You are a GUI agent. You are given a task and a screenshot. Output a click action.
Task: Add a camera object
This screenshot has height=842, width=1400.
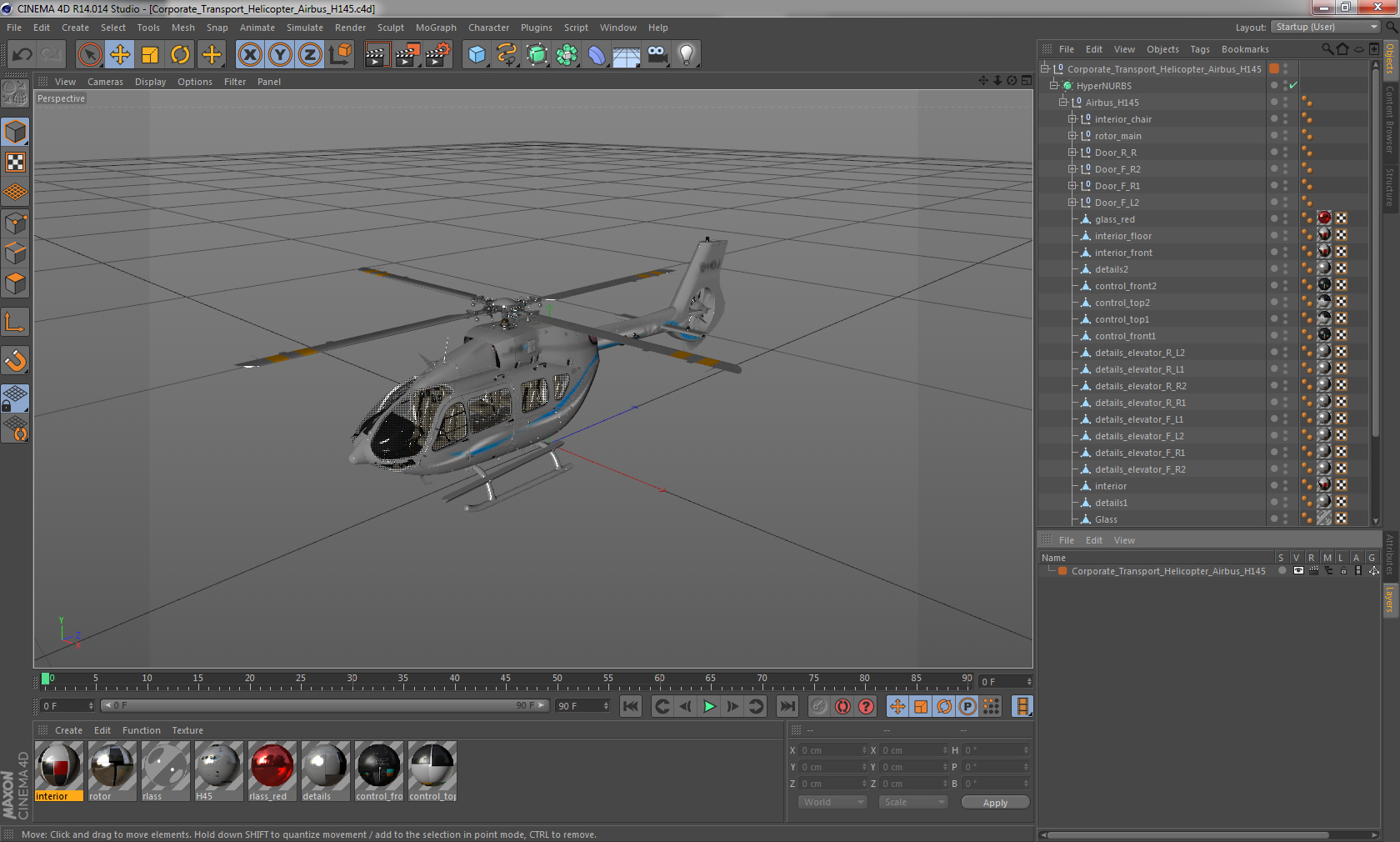coord(657,55)
